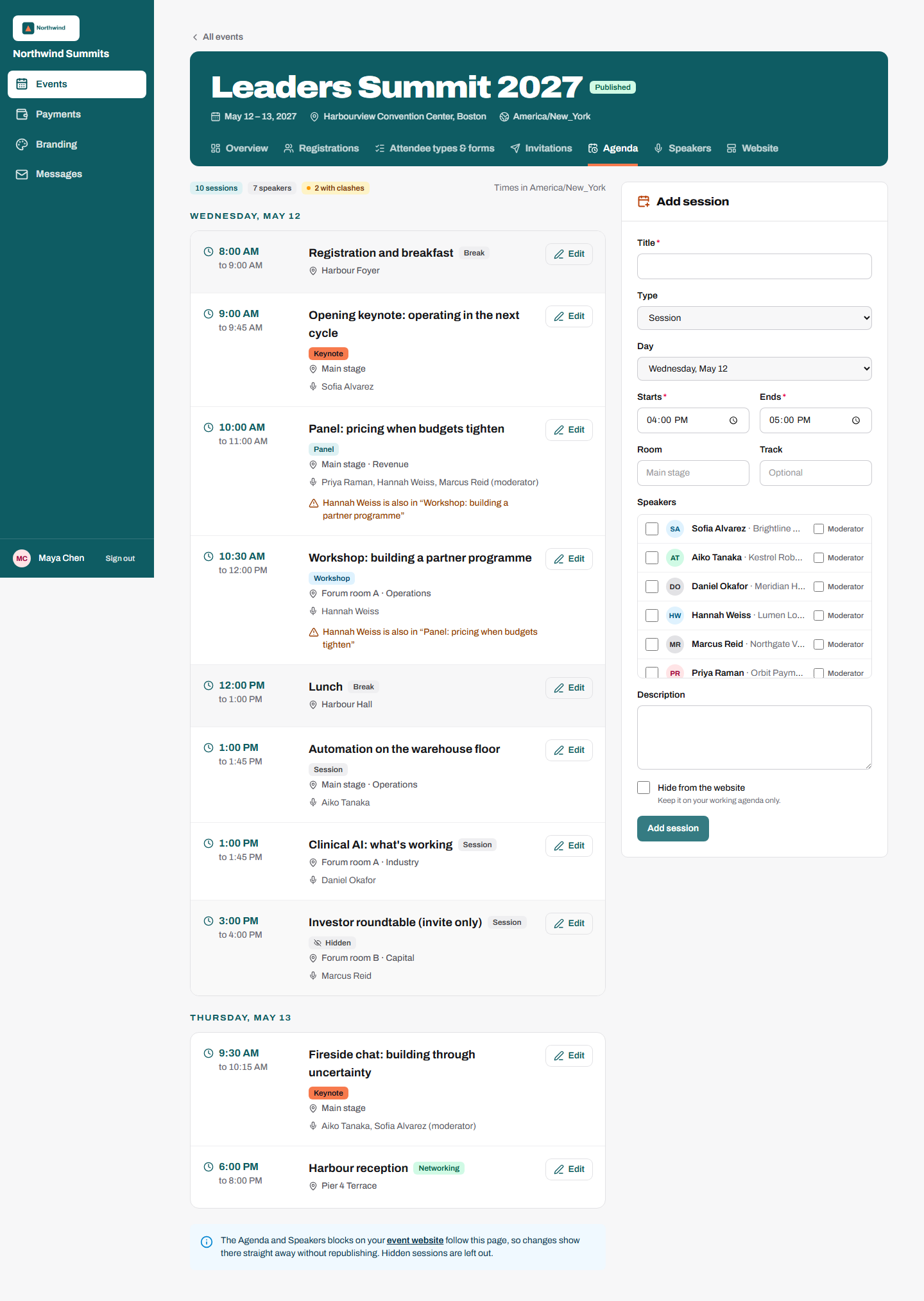The image size is (924, 1301).
Task: Click the Northwind logo in the sidebar
Action: coord(46,28)
